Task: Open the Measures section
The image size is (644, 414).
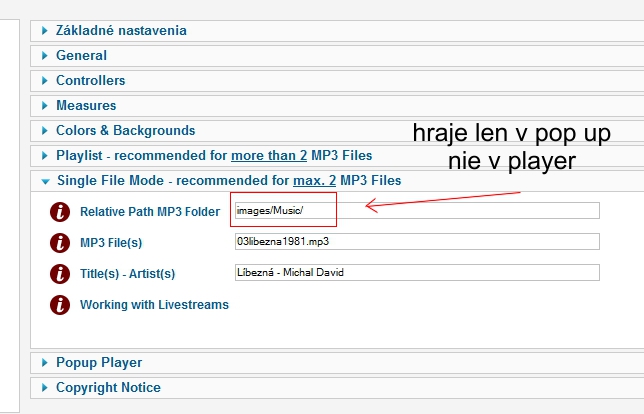Action: (86, 105)
